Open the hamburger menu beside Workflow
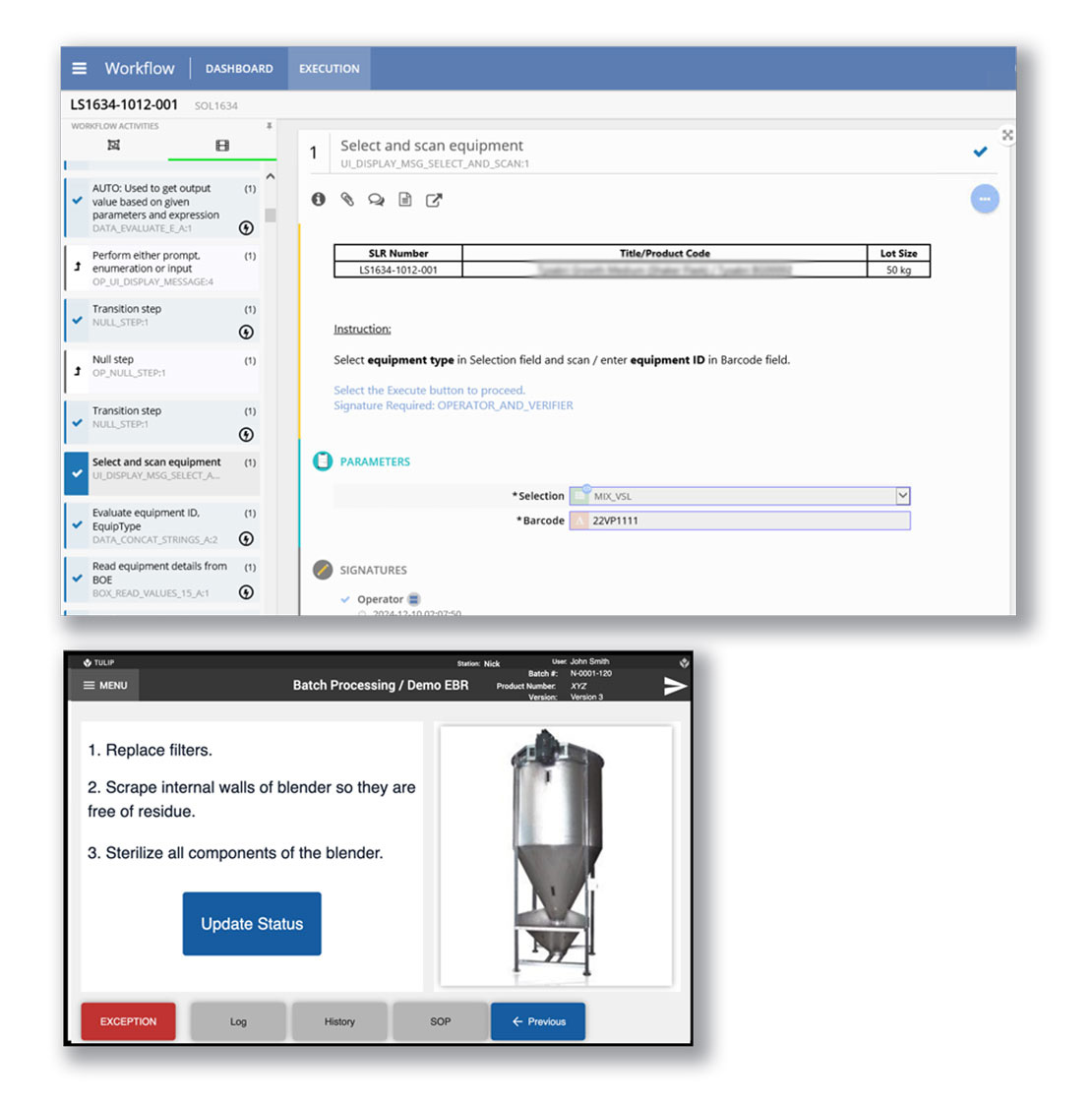The height and width of the screenshot is (1104, 1092). 80,69
